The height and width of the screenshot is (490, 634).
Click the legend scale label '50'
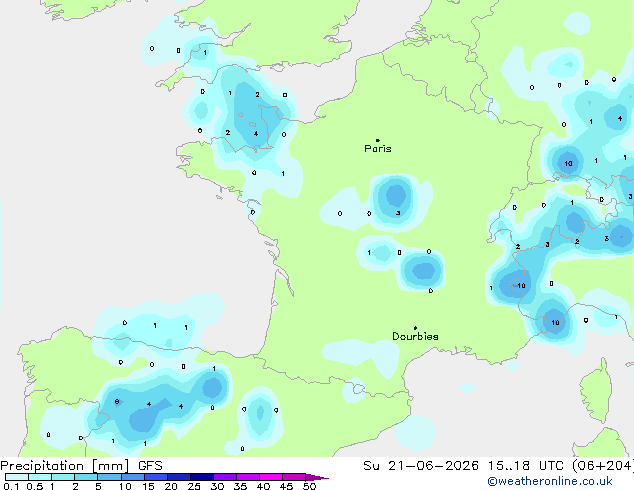click(309, 486)
